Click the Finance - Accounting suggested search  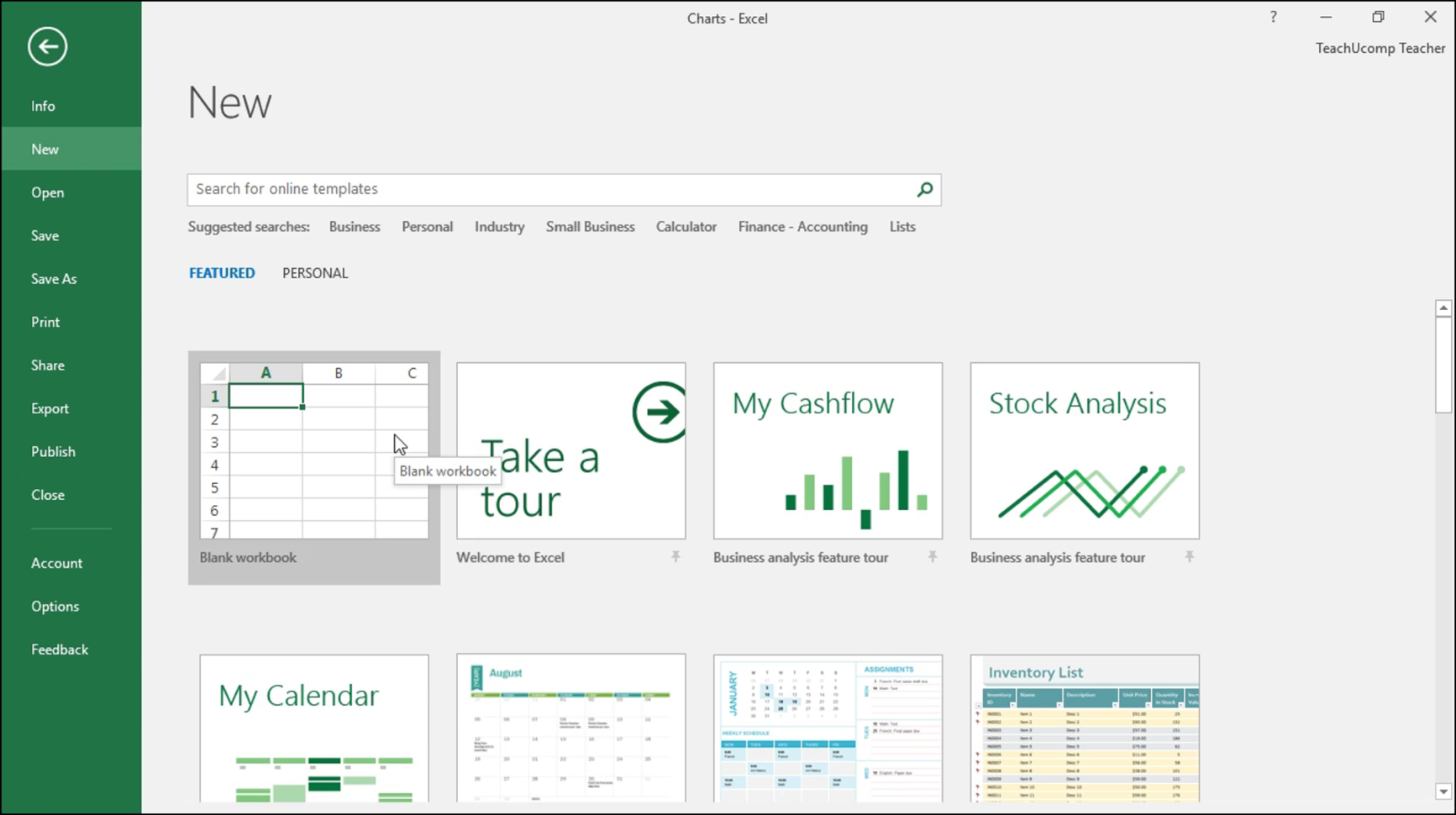tap(802, 226)
